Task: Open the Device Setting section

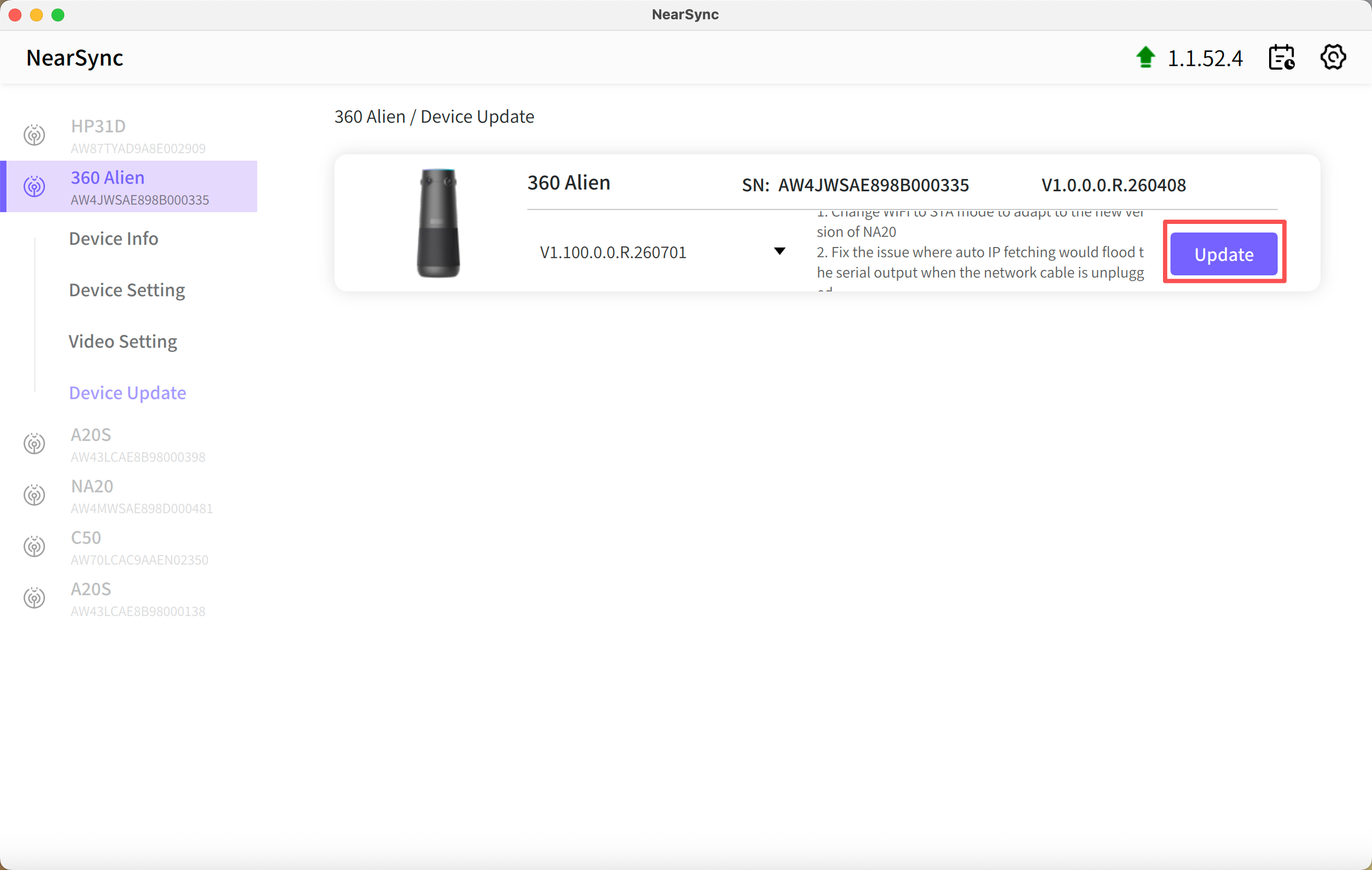Action: coord(127,290)
